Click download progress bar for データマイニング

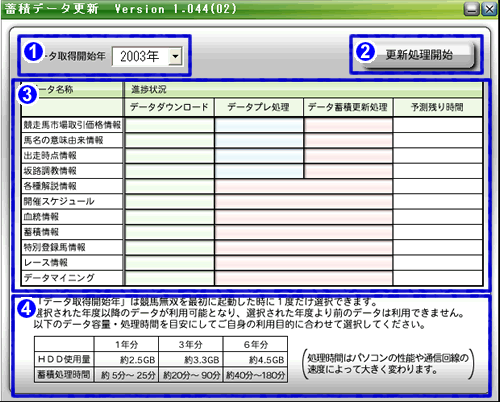pos(169,278)
